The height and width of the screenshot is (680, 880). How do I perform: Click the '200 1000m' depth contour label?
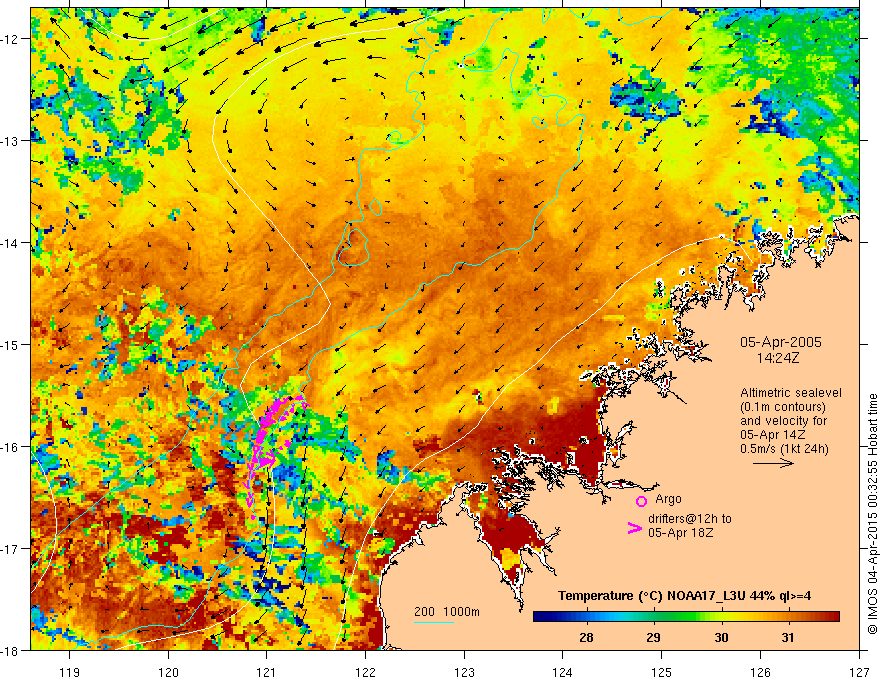(447, 612)
